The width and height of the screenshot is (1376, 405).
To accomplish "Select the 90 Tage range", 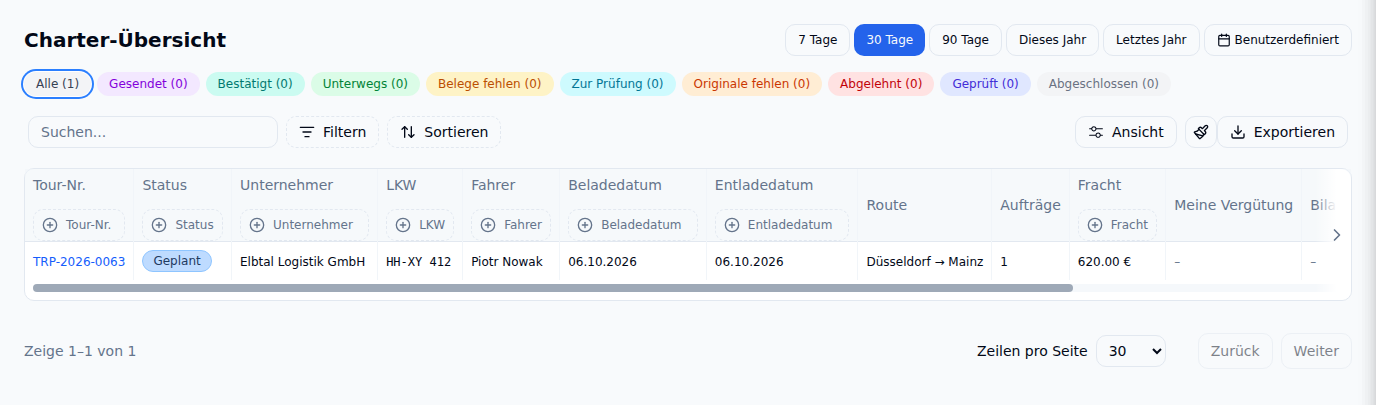I will [965, 40].
